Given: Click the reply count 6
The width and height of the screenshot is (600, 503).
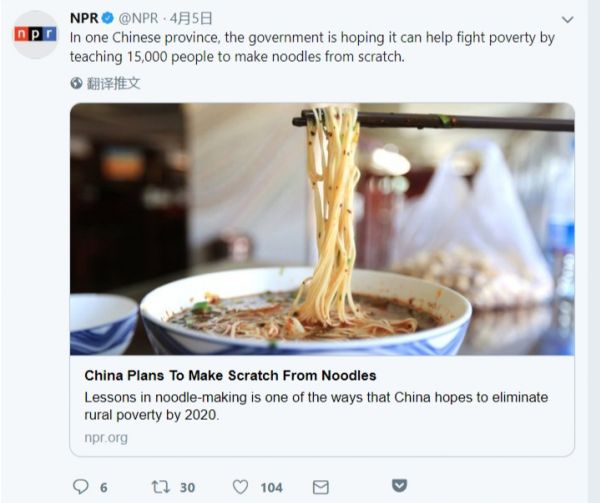Looking at the screenshot, I should point(104,488).
